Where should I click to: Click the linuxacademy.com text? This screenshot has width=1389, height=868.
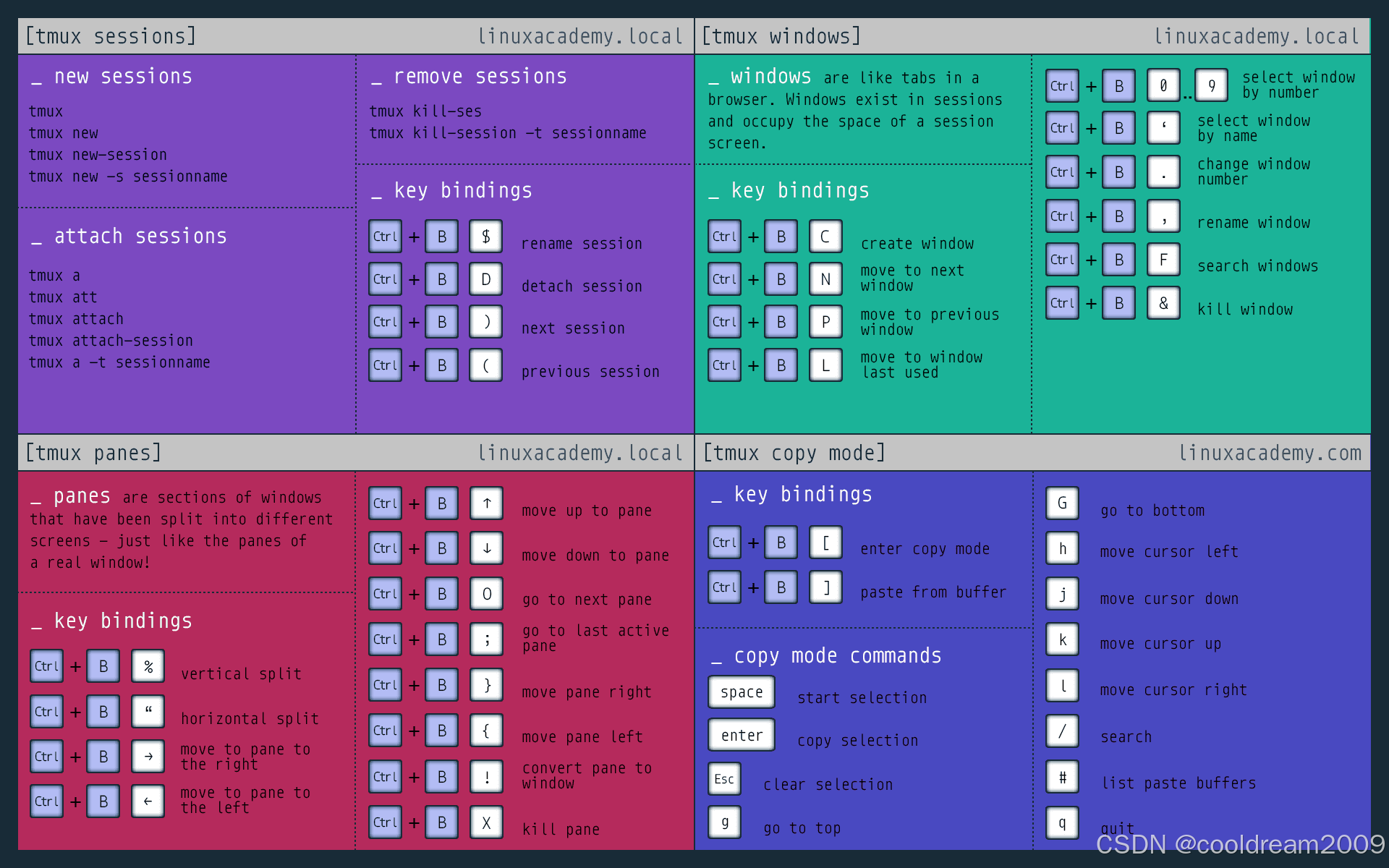pyautogui.click(x=1270, y=453)
